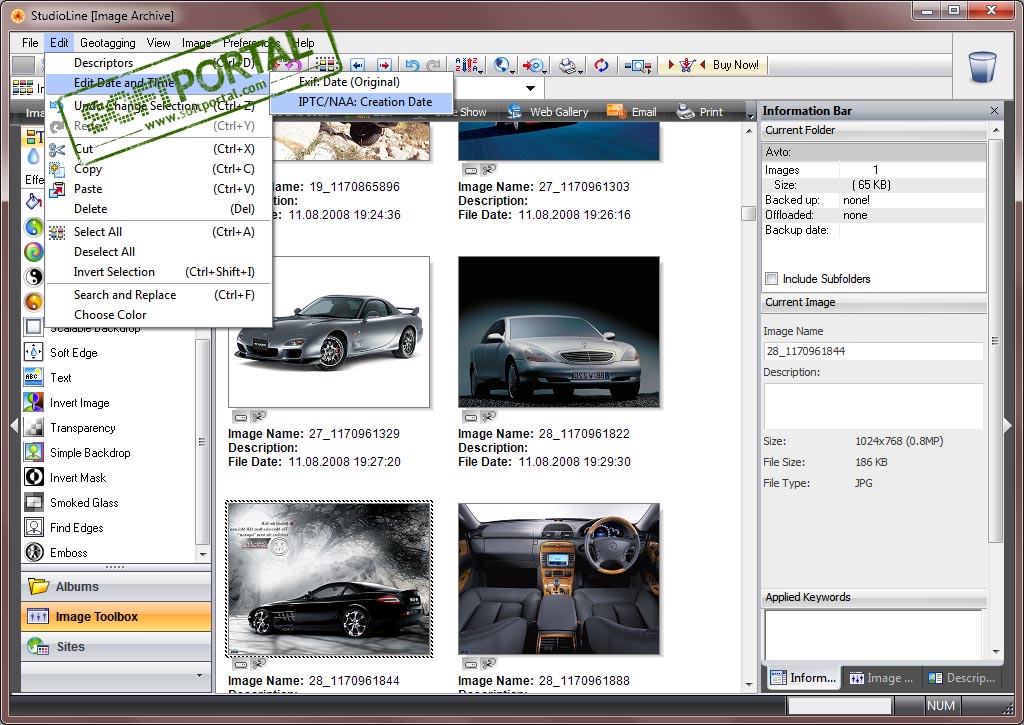Click the effects list scroll down arrow
Image resolution: width=1024 pixels, height=725 pixels.
point(203,554)
